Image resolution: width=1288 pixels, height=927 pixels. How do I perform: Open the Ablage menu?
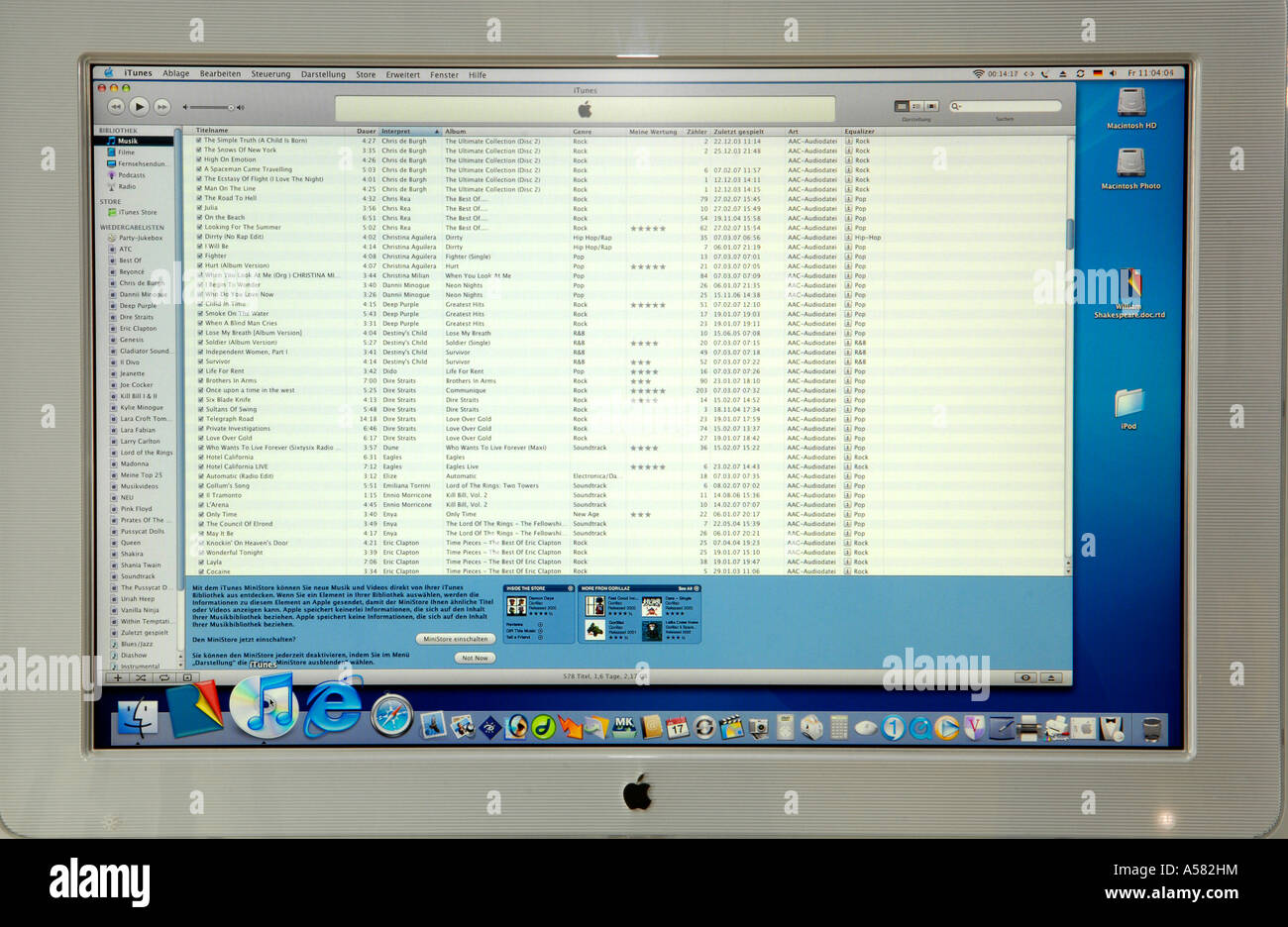point(175,74)
